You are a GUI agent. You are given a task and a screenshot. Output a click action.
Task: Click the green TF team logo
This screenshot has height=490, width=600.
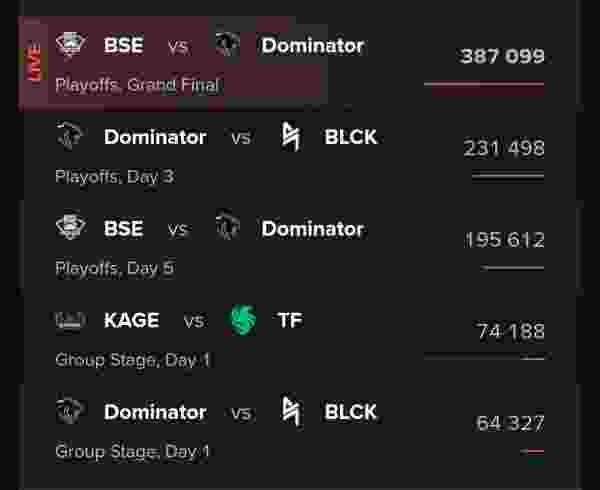pyautogui.click(x=241, y=320)
